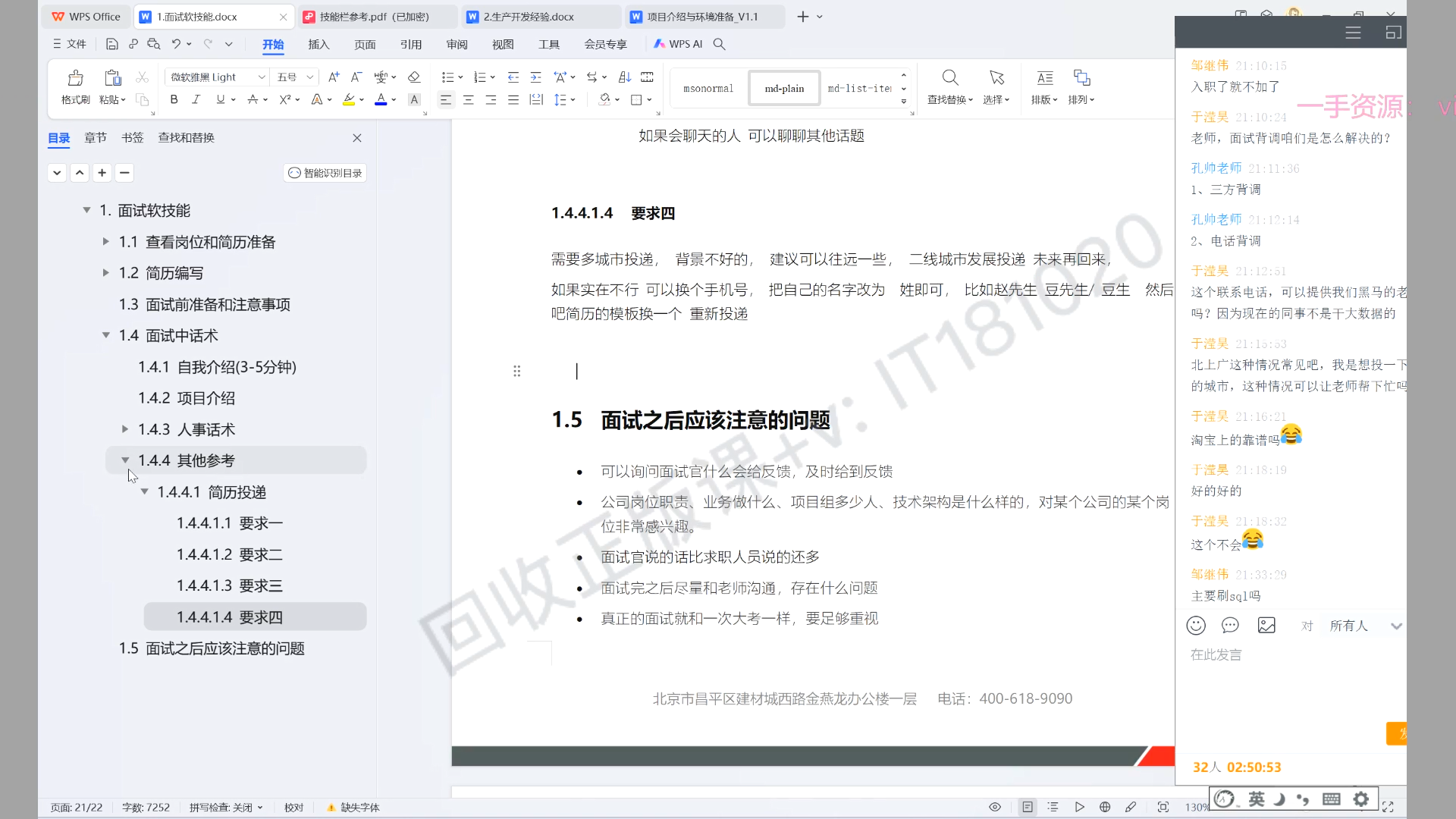Toggle italic formatting
Viewport: 1456px width, 819px height.
[196, 99]
